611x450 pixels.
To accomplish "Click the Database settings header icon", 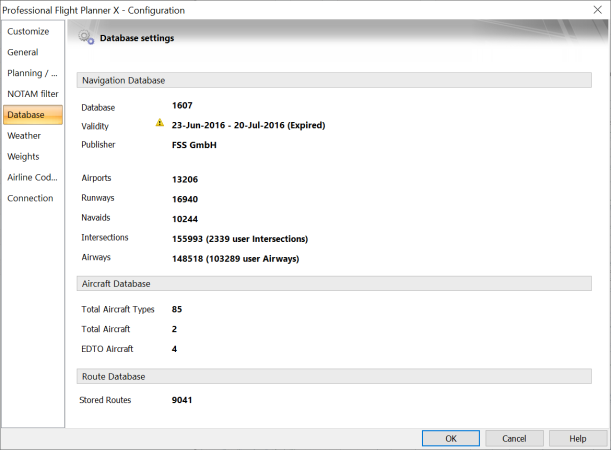I will pos(87,39).
